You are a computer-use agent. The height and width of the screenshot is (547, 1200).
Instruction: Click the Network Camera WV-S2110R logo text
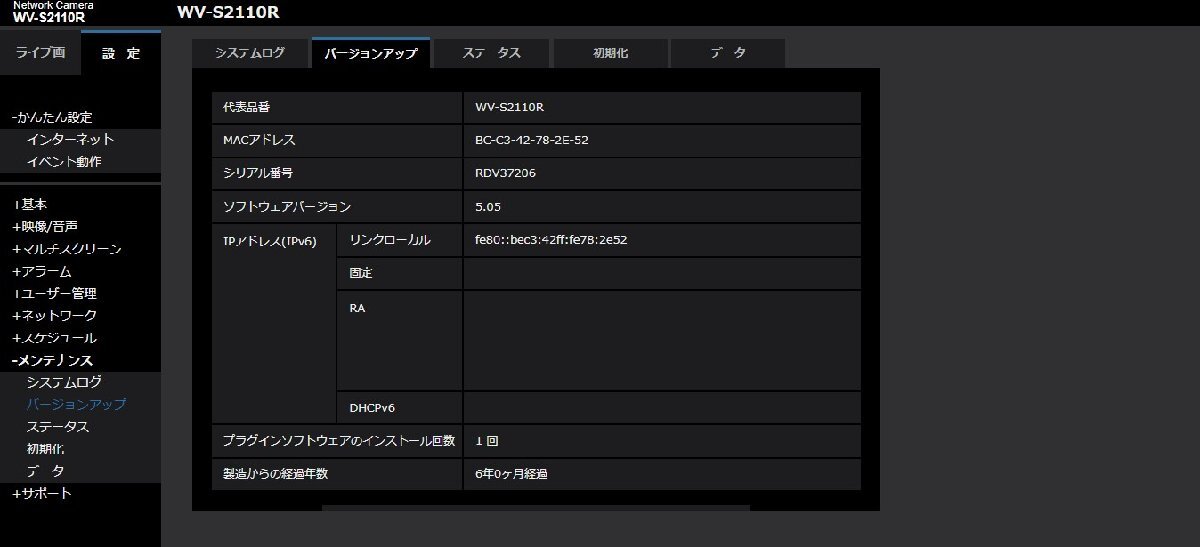tap(55, 11)
